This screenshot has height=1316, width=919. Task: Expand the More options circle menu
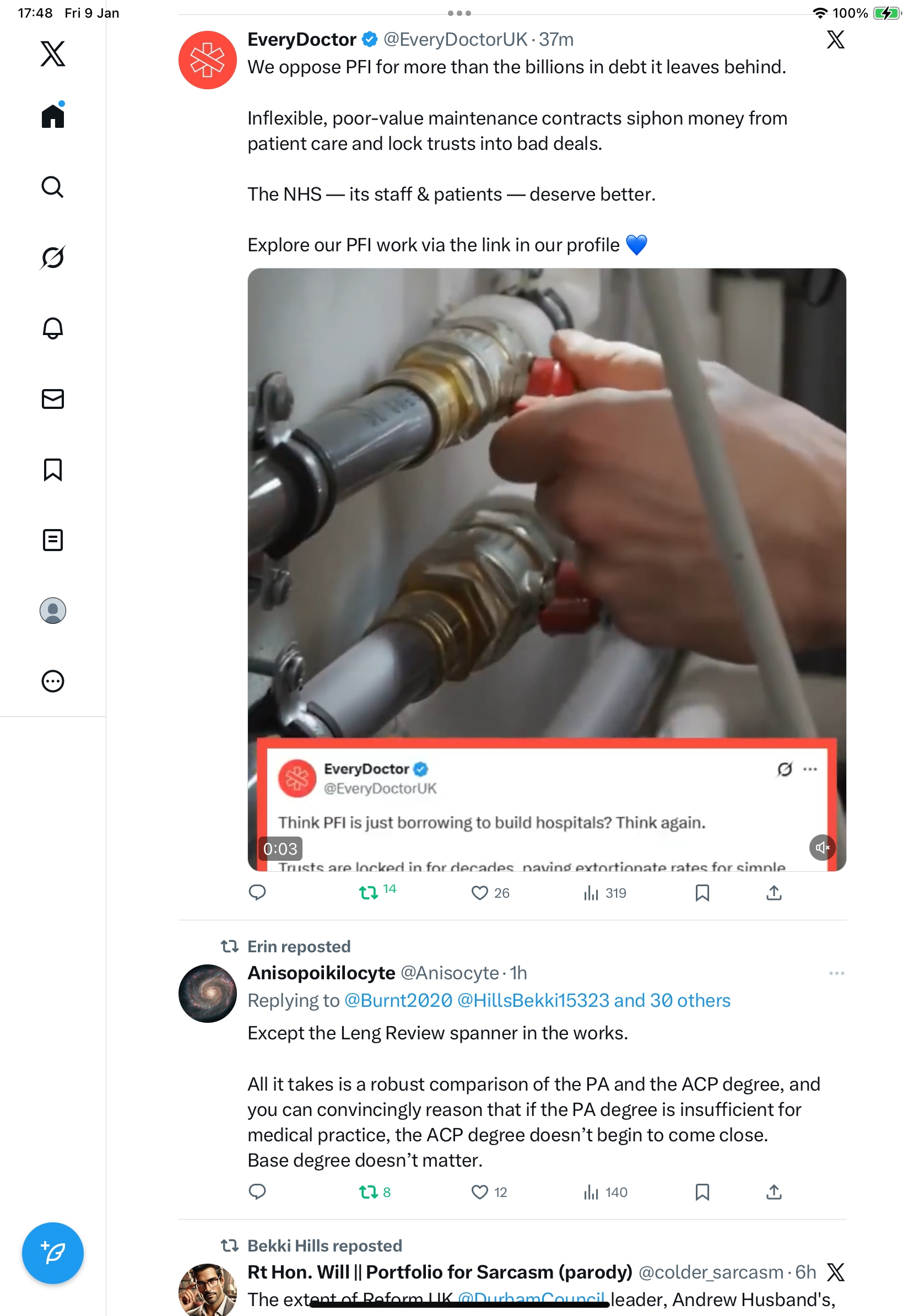tap(53, 681)
